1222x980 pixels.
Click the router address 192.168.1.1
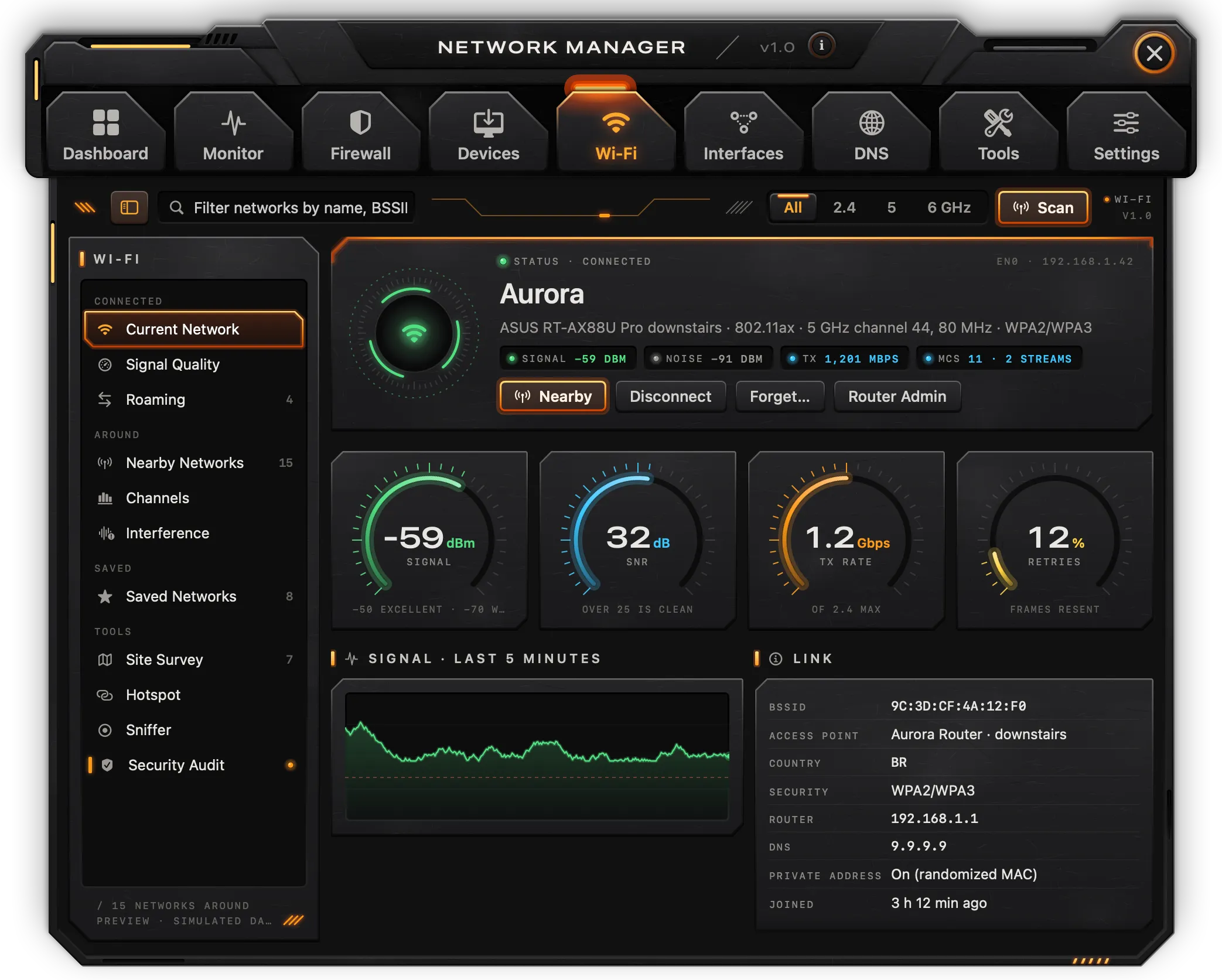[x=934, y=819]
